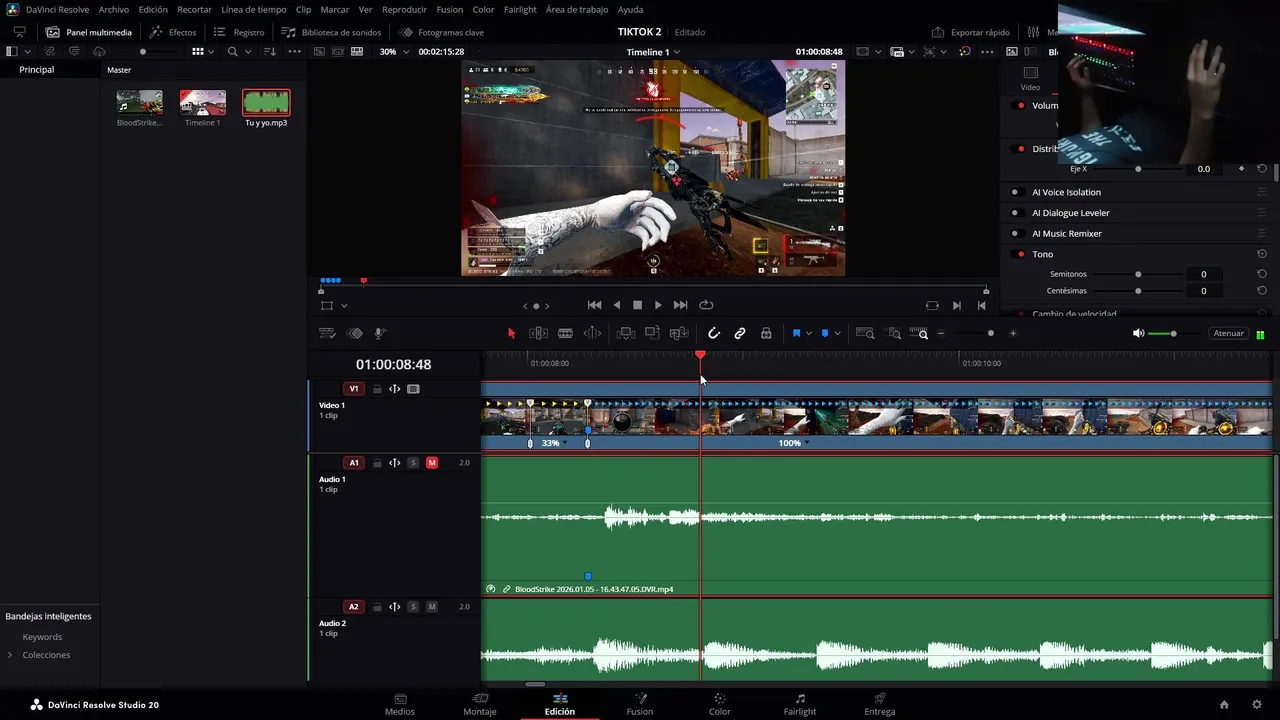Select the Tu y yo.mp3 clip thumbnail
The image size is (1280, 720).
pyautogui.click(x=266, y=102)
